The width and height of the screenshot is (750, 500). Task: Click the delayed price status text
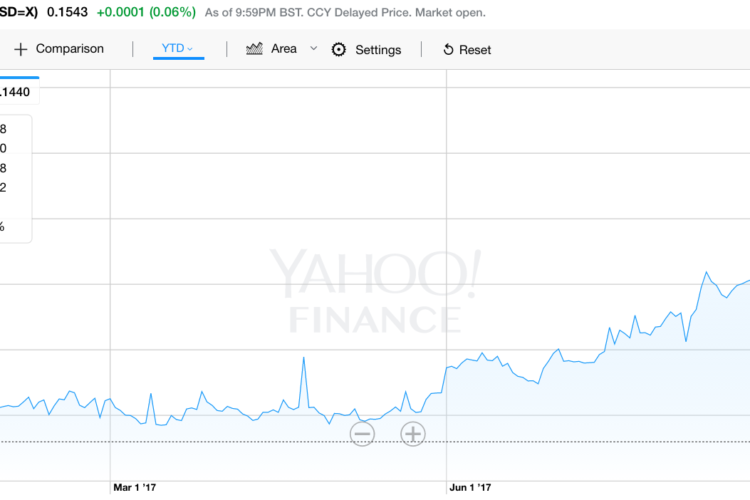pos(345,12)
